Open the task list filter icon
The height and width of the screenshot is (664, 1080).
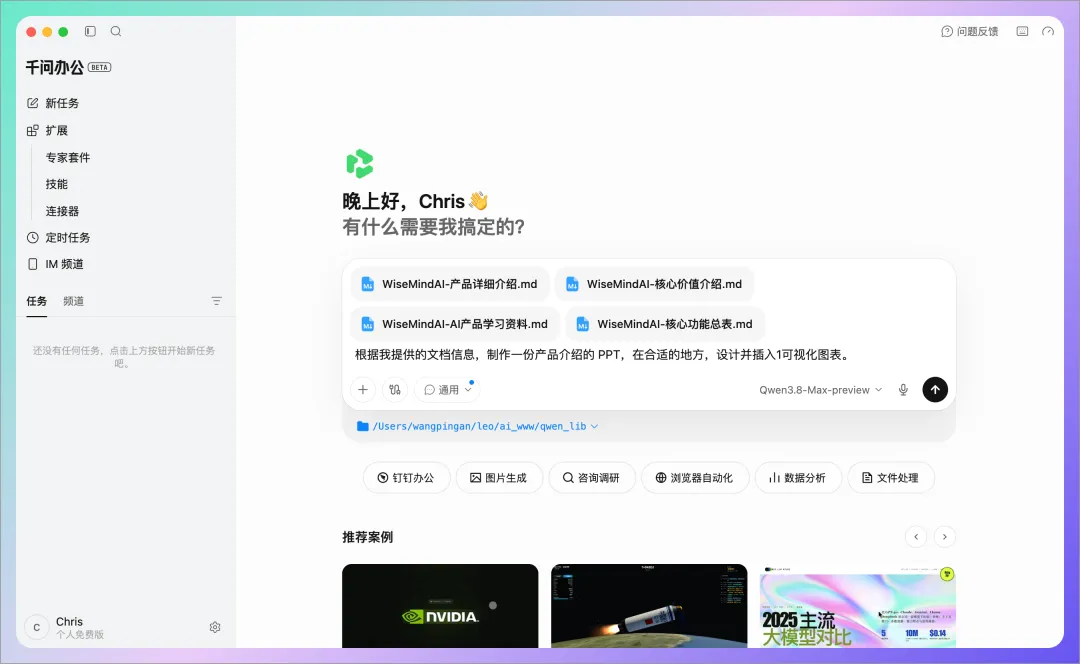[216, 301]
